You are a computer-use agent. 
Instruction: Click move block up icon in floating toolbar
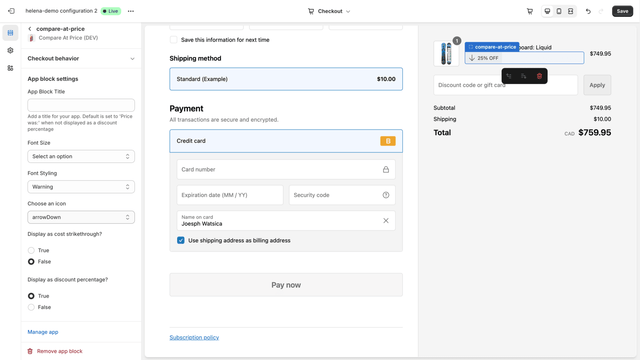(x=509, y=76)
